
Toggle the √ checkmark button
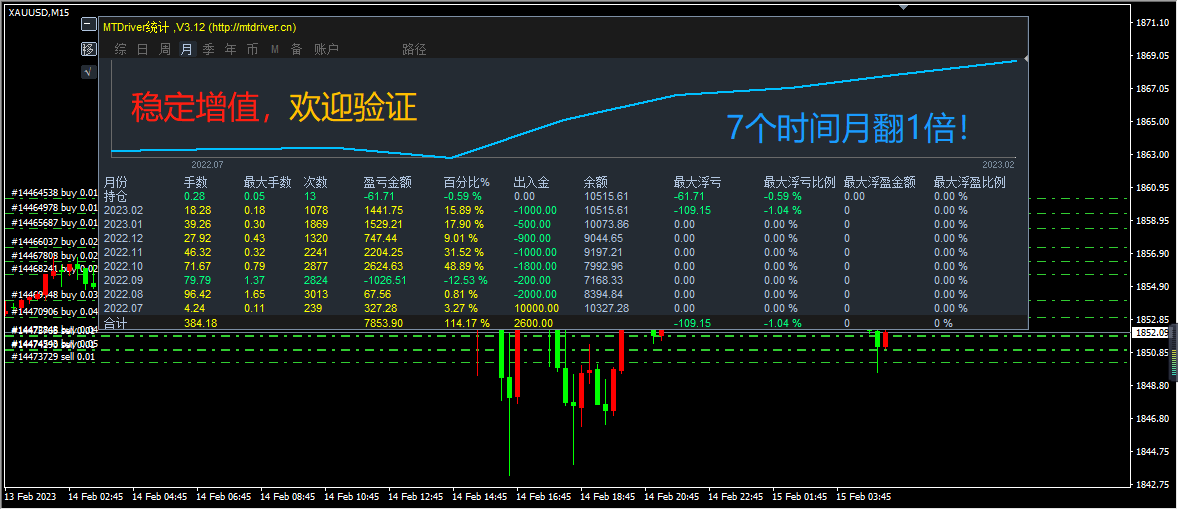pyautogui.click(x=88, y=72)
